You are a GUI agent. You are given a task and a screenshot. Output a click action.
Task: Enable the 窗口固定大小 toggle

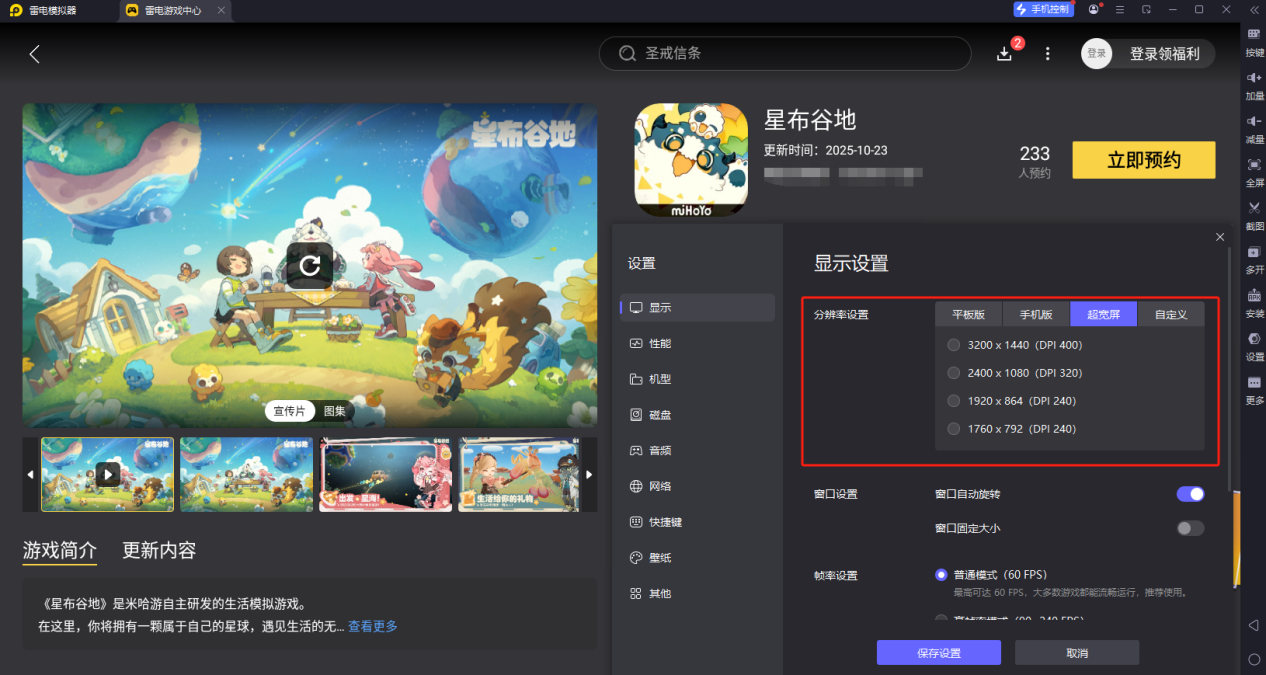(x=1190, y=528)
